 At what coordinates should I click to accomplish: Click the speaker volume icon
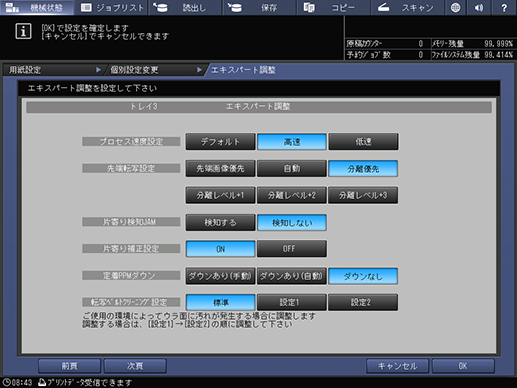(x=479, y=7)
